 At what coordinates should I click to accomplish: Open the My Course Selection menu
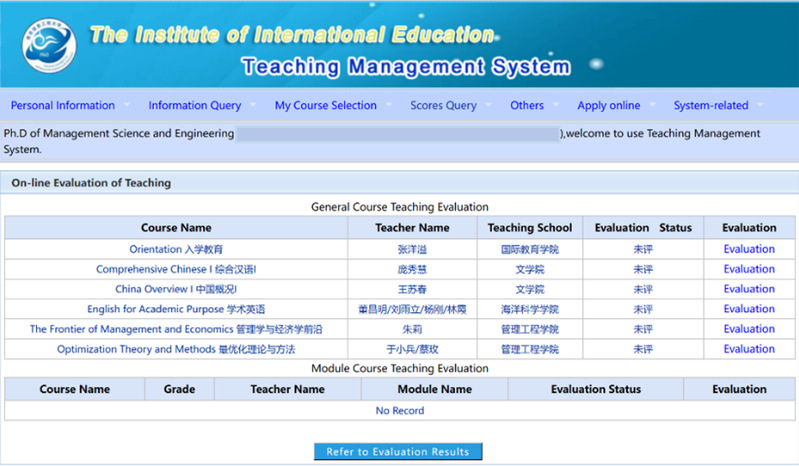(x=326, y=106)
